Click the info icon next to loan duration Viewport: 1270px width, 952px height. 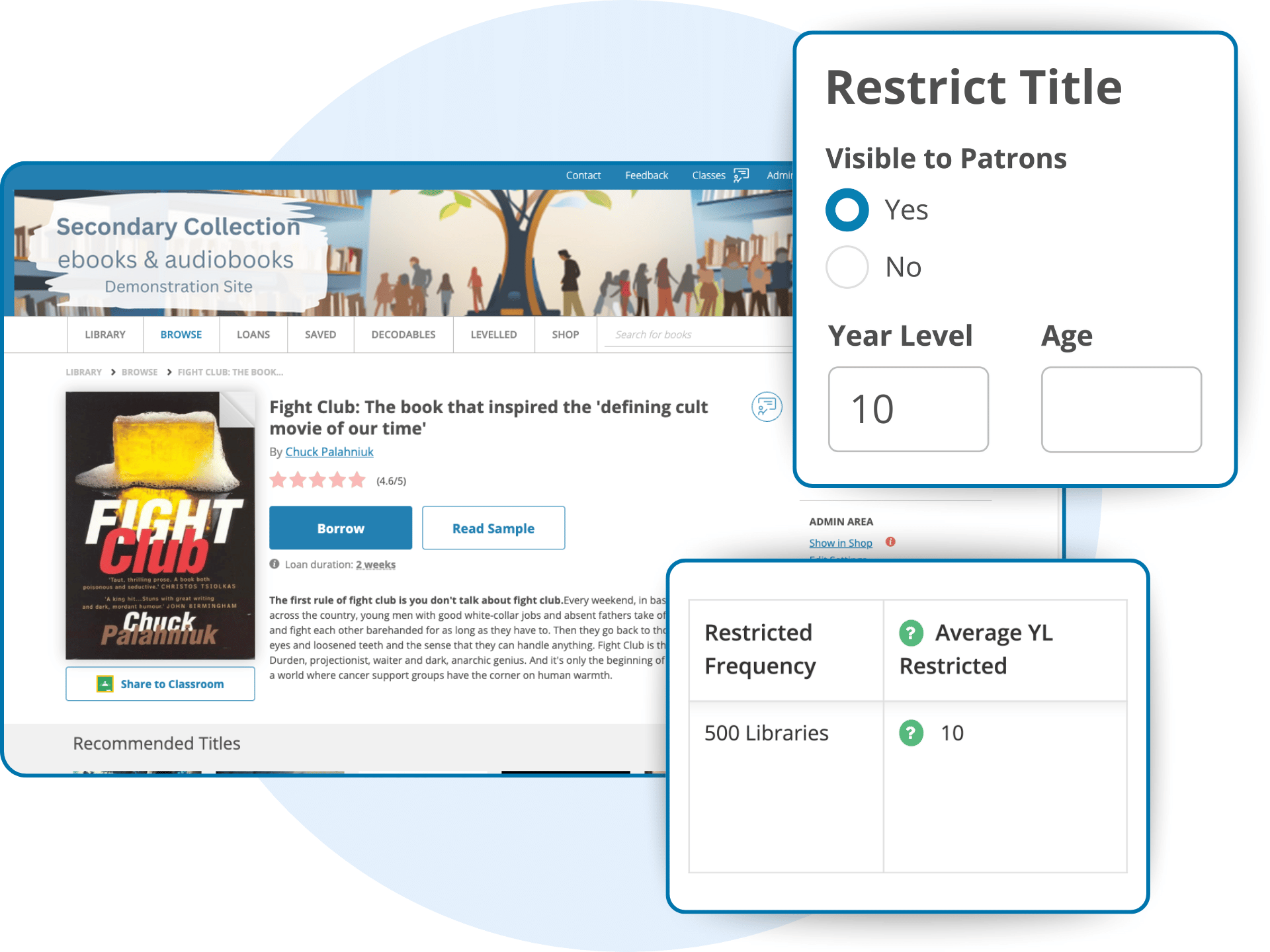(x=274, y=564)
